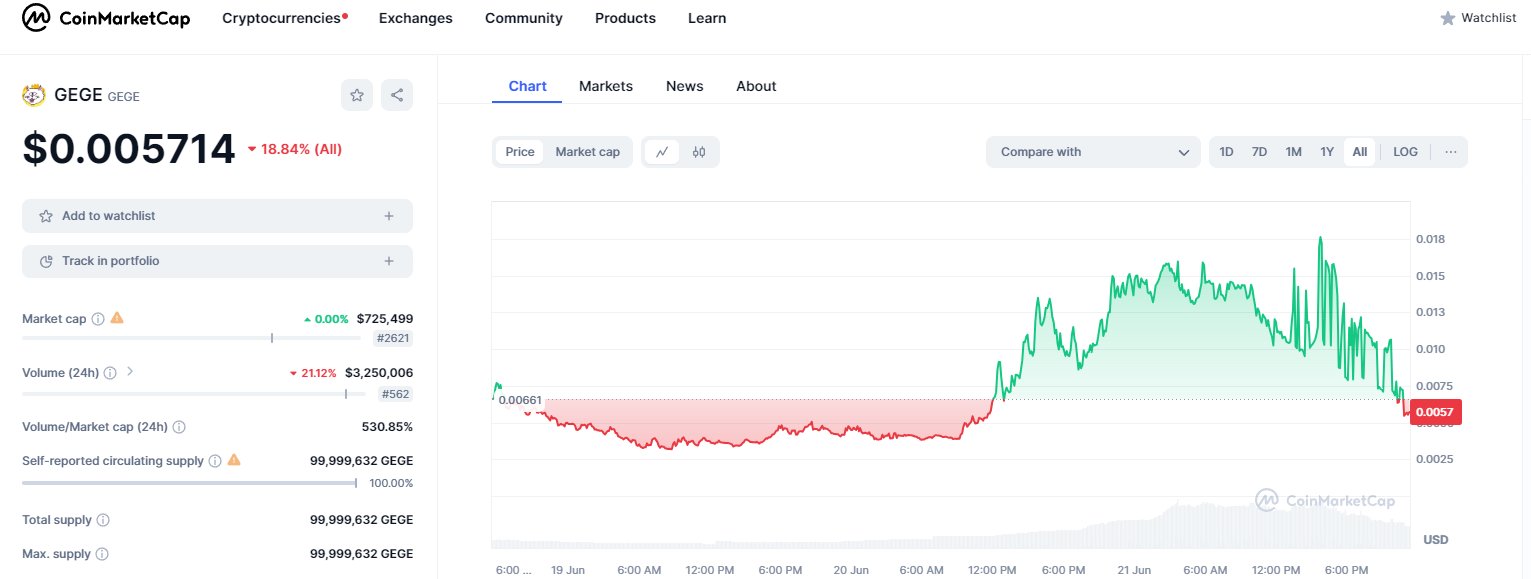1531x579 pixels.
Task: Open chart more options ellipsis
Action: tap(1451, 152)
